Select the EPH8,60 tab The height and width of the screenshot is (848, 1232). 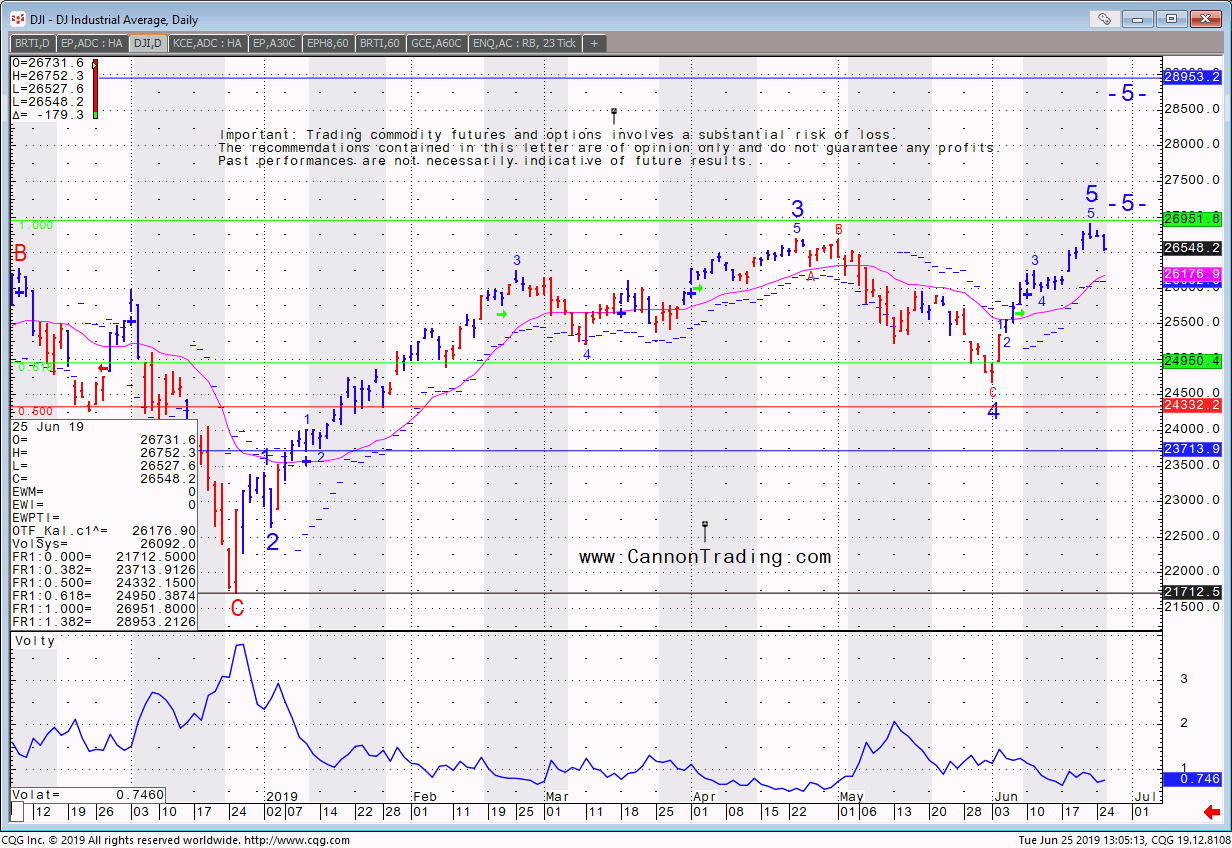point(329,43)
